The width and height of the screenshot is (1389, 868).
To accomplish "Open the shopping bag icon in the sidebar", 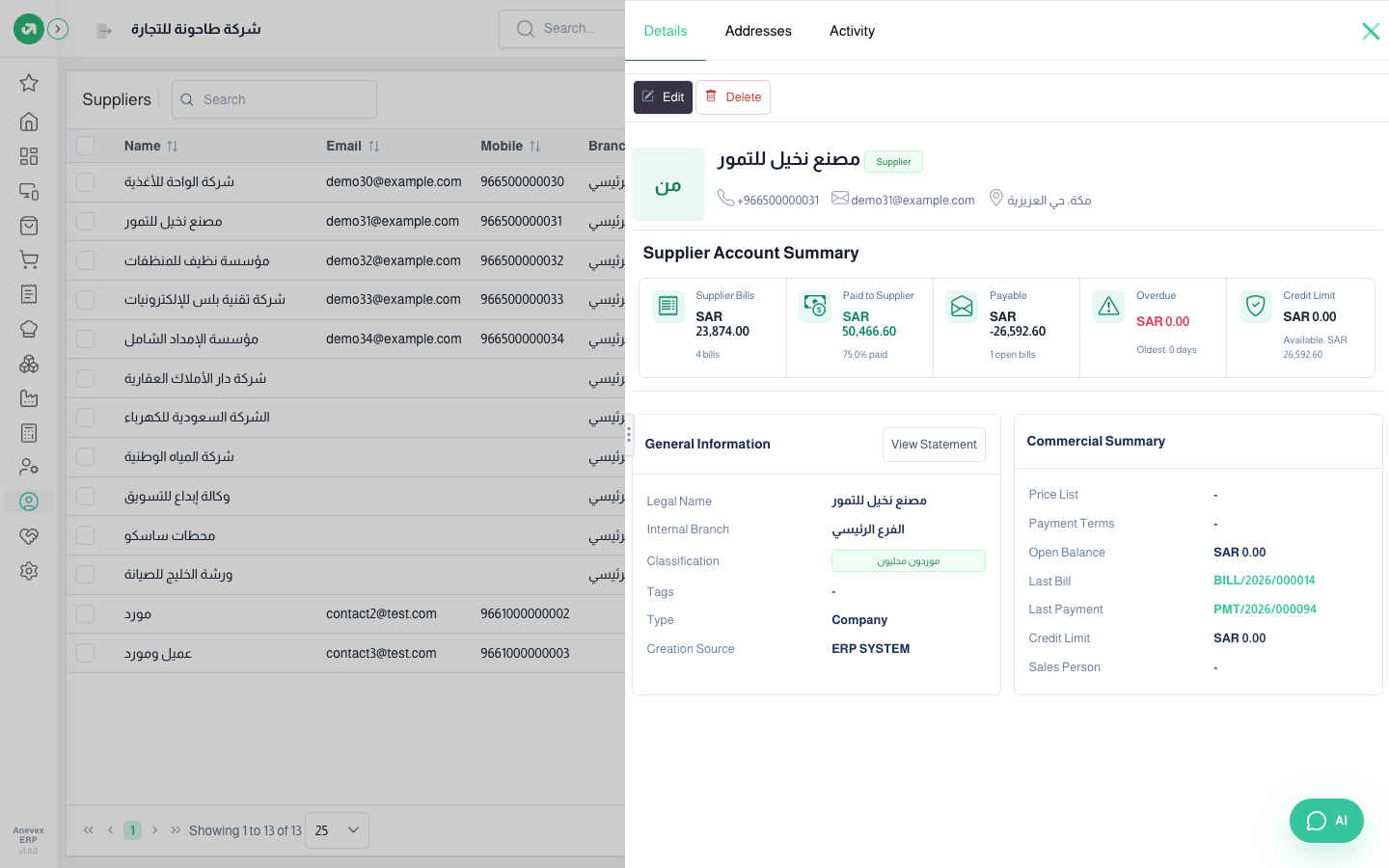I will [29, 226].
